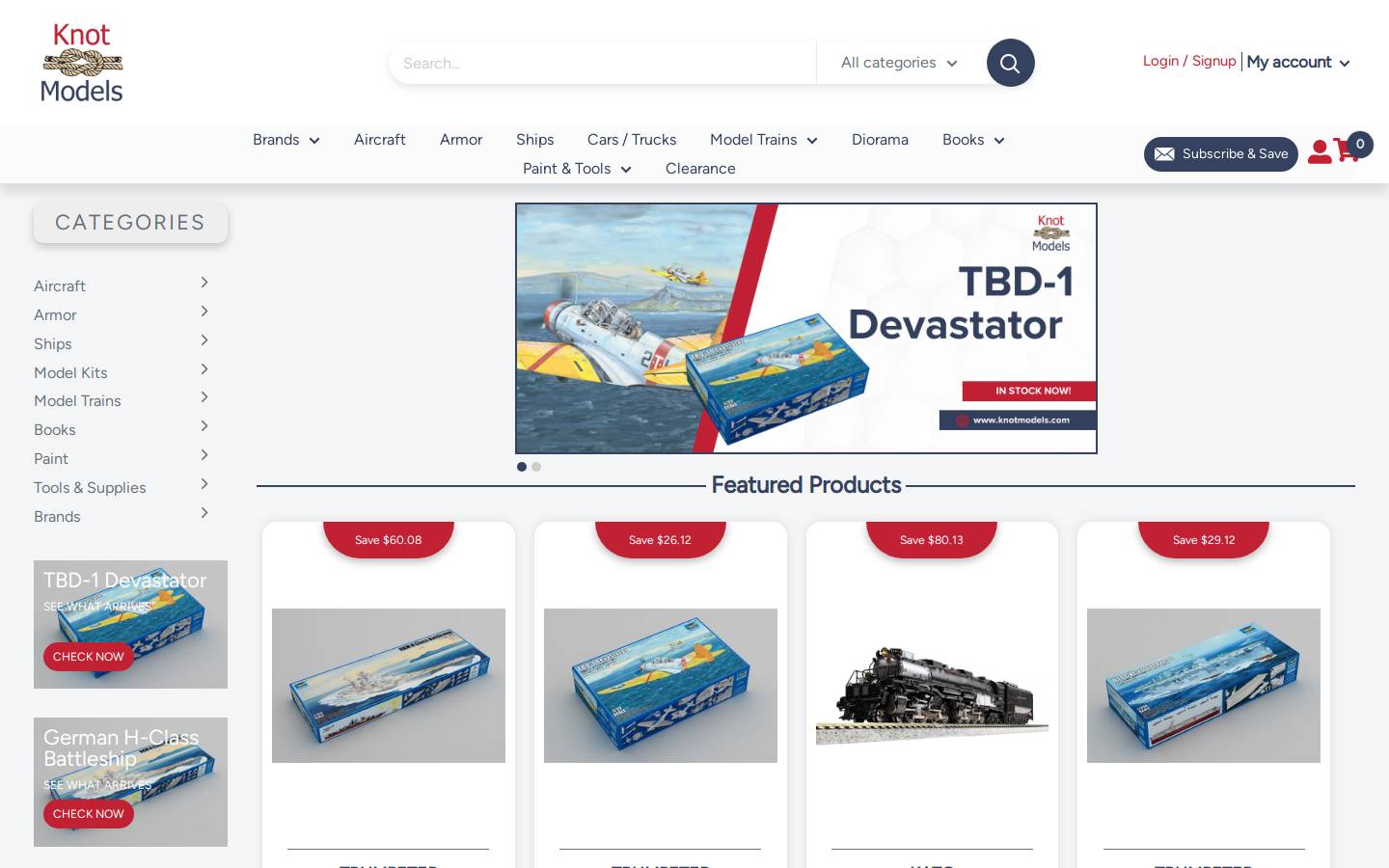
Task: Expand the My account dropdown
Action: pos(1298,62)
